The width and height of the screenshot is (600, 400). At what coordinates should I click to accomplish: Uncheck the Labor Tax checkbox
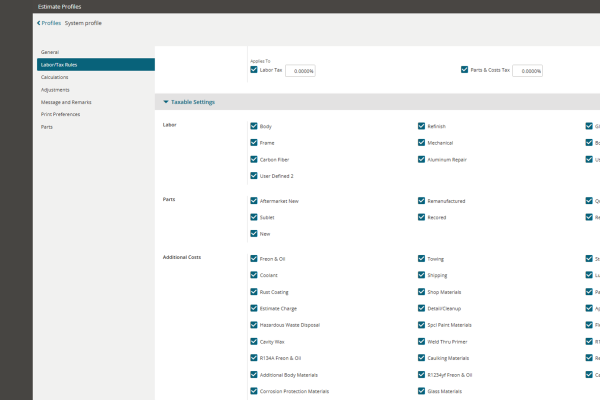[254, 70]
